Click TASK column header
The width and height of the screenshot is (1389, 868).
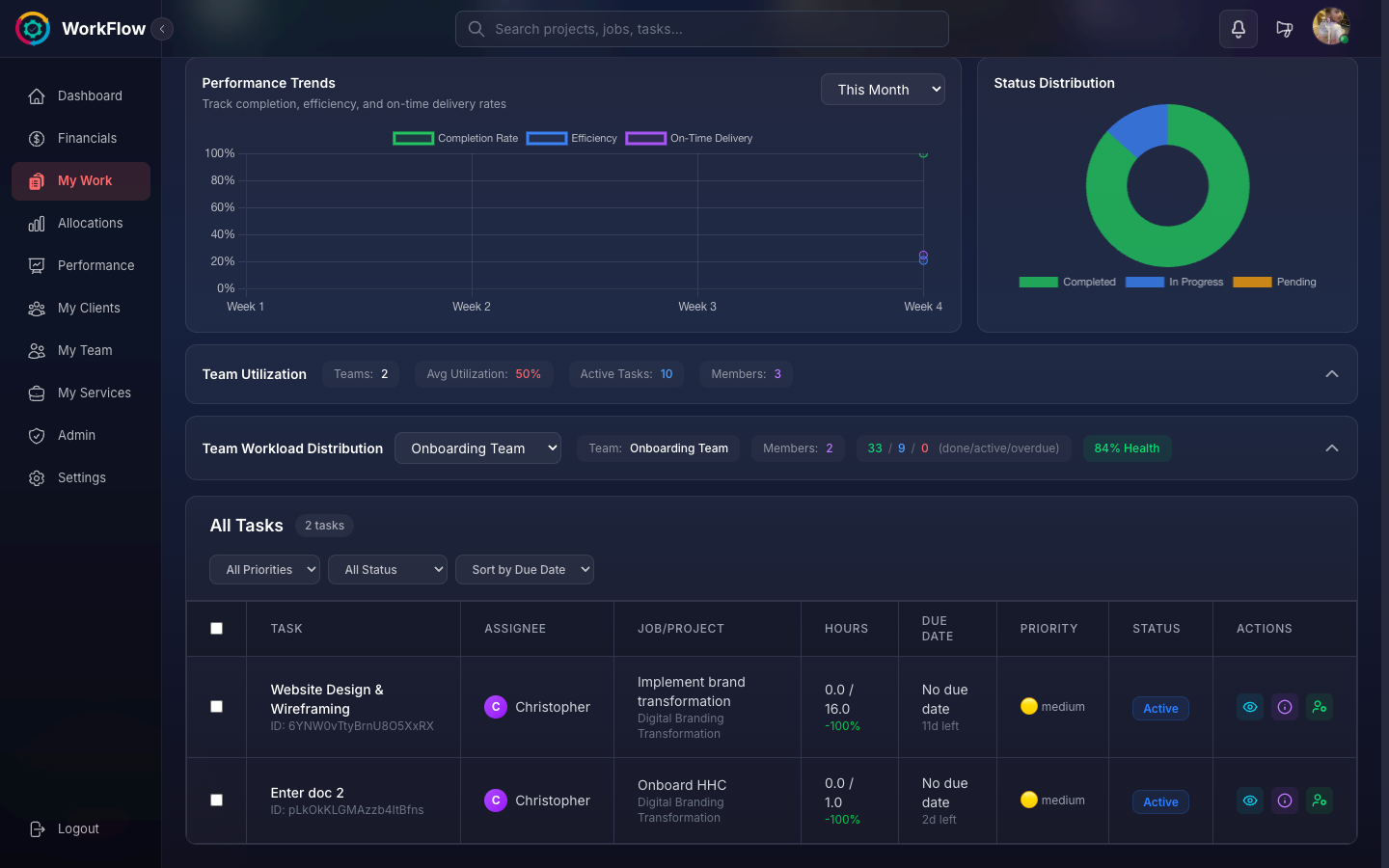coord(286,628)
